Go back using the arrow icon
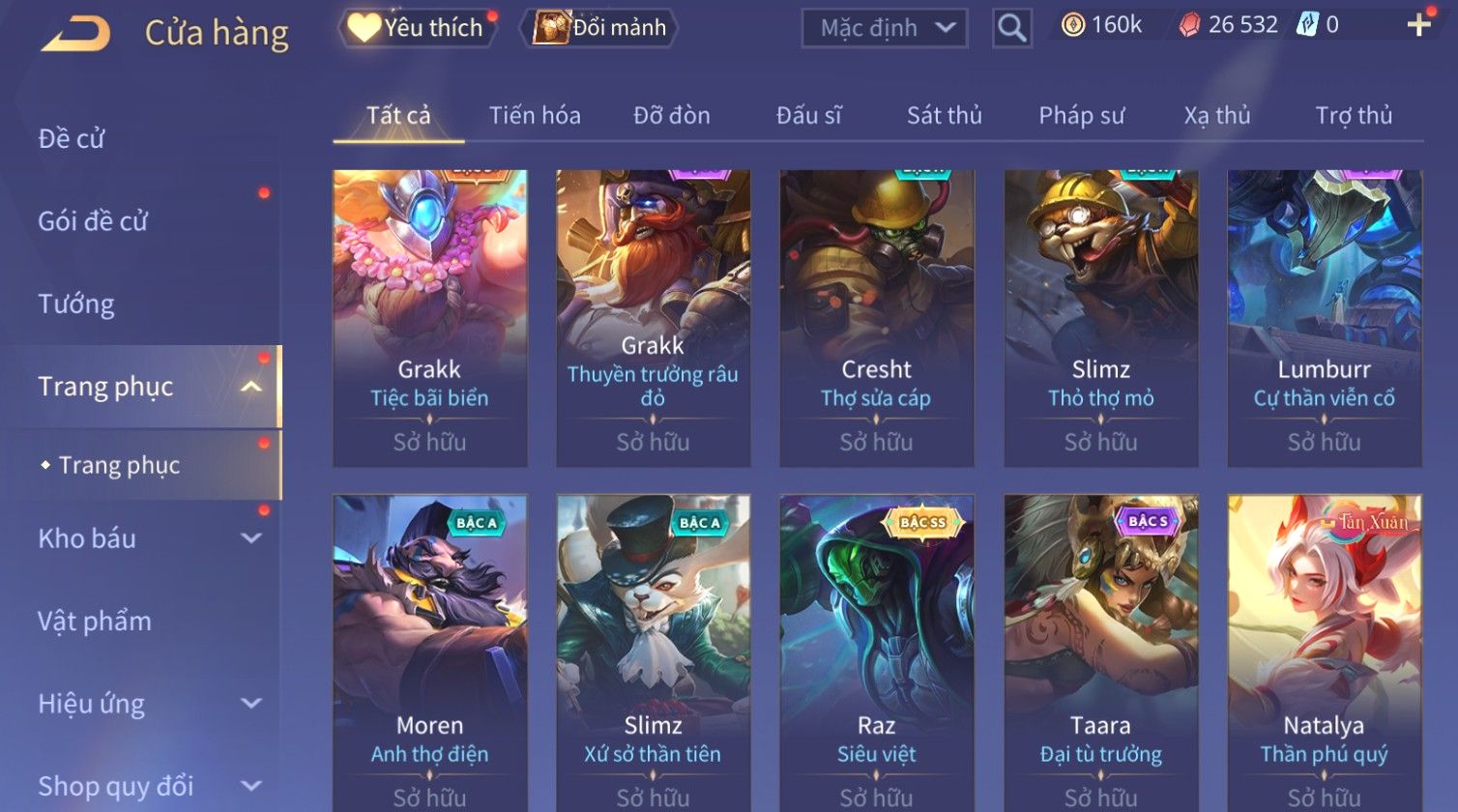 coord(75,33)
